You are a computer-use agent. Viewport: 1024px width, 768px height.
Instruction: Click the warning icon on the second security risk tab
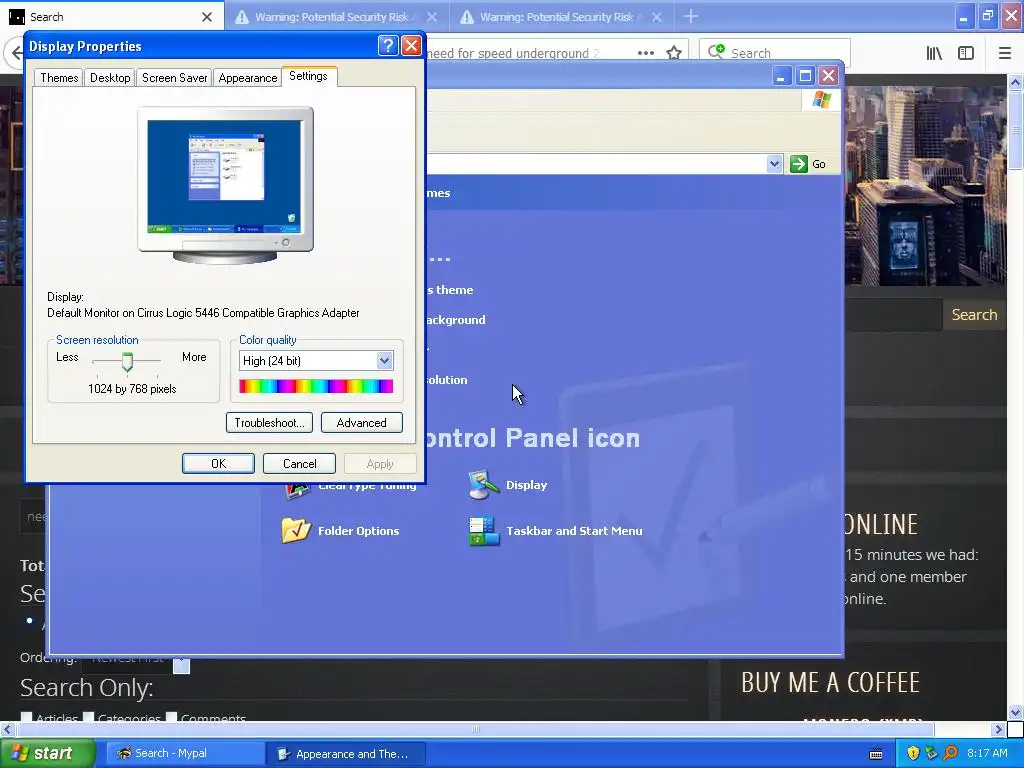coord(466,18)
